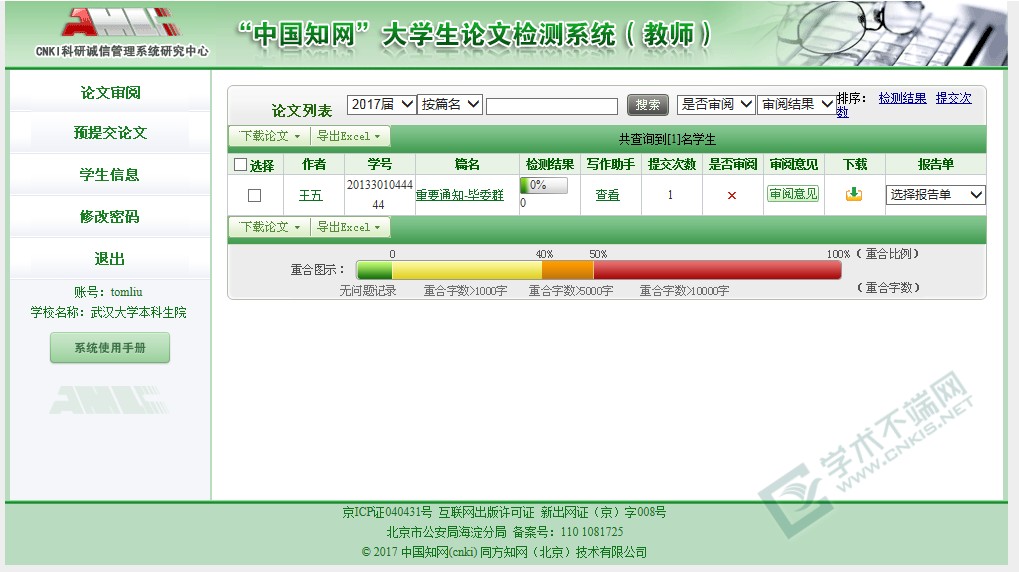This screenshot has width=1019, height=572.
Task: Open the 系统使用手册 manual button
Action: click(110, 348)
